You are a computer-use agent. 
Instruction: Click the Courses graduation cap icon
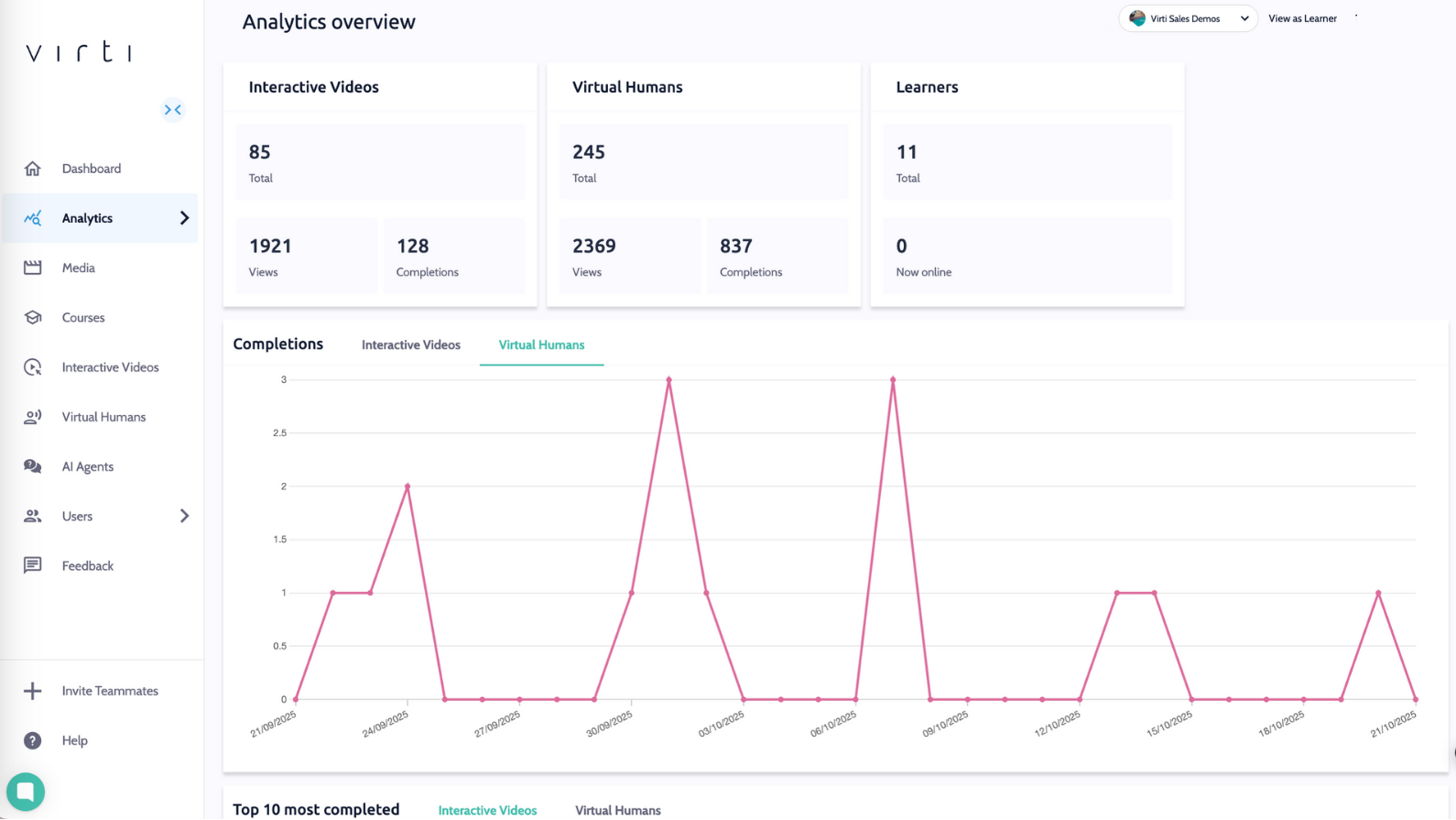coord(33,318)
